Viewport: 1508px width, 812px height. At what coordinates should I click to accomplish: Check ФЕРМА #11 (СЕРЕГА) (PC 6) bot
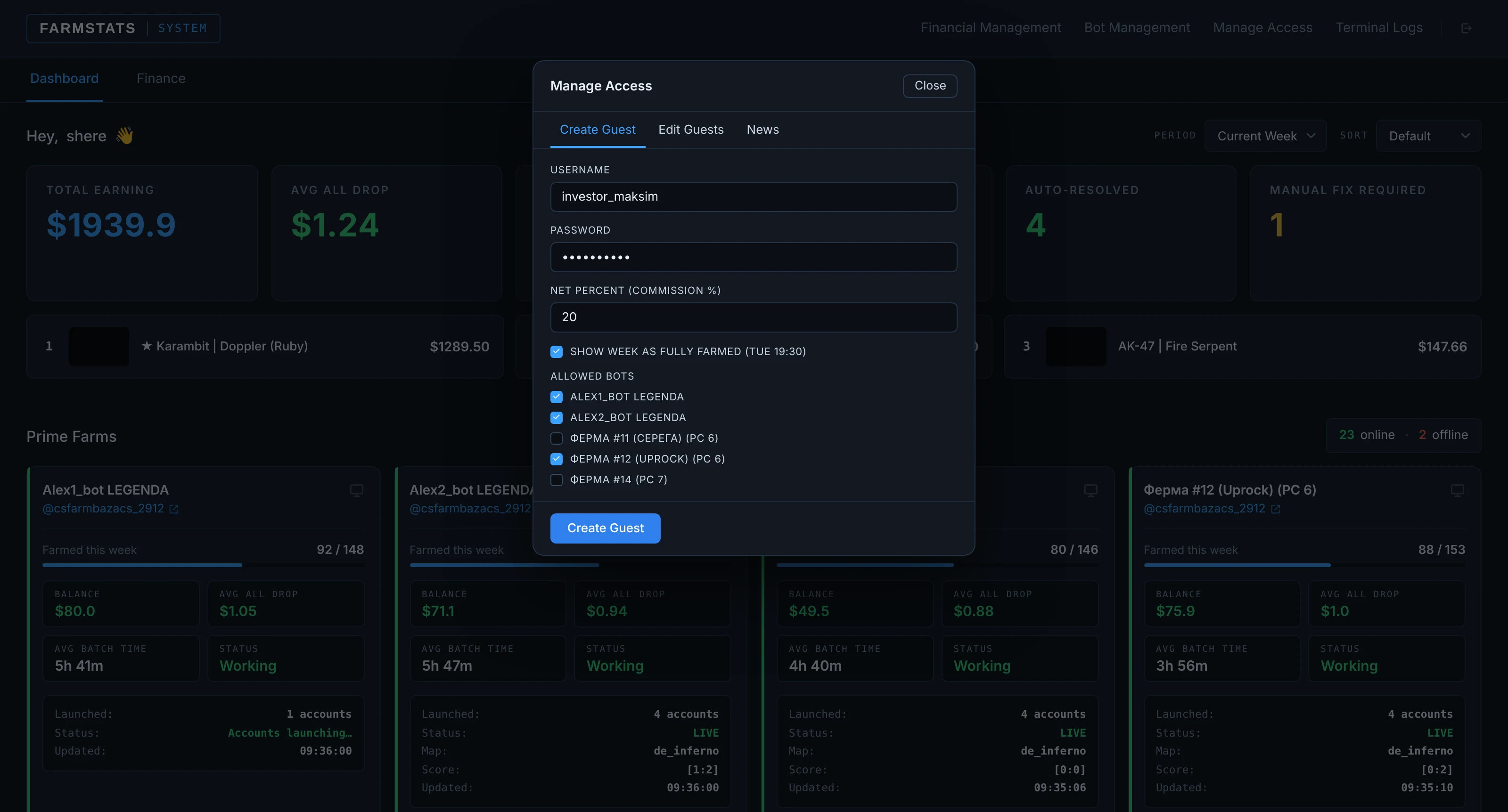pyautogui.click(x=556, y=438)
